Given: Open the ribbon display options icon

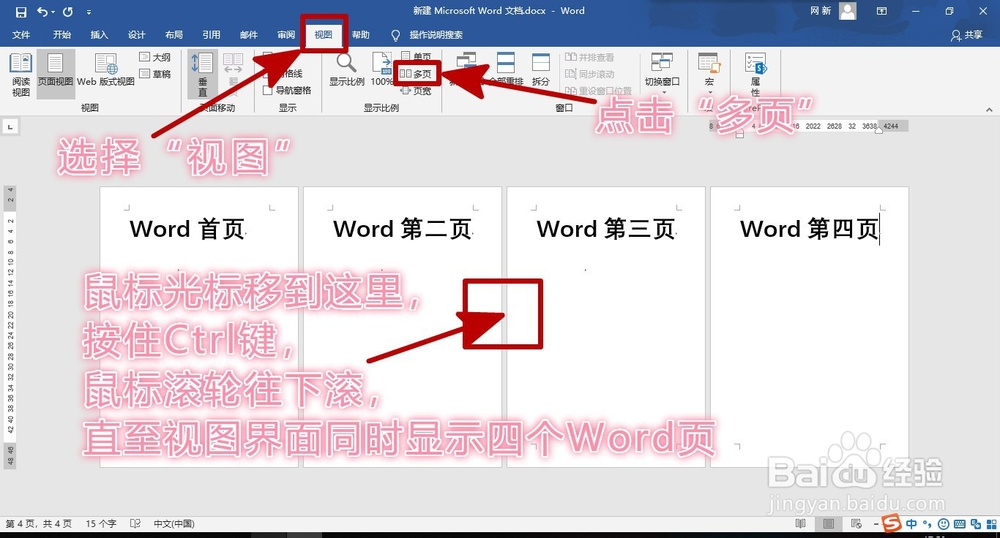Looking at the screenshot, I should (881, 11).
